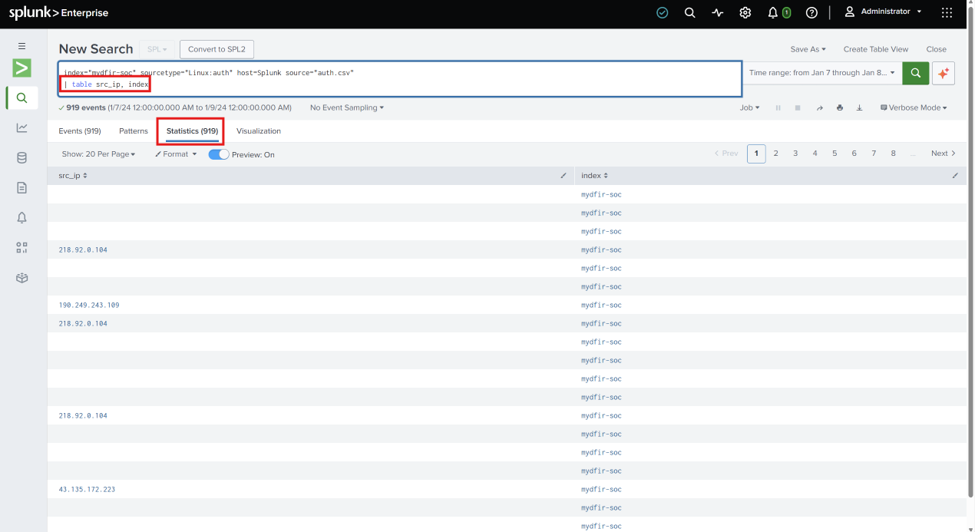Viewport: 975px width, 532px height.
Task: Open the Save As dropdown
Action: pyautogui.click(x=808, y=49)
